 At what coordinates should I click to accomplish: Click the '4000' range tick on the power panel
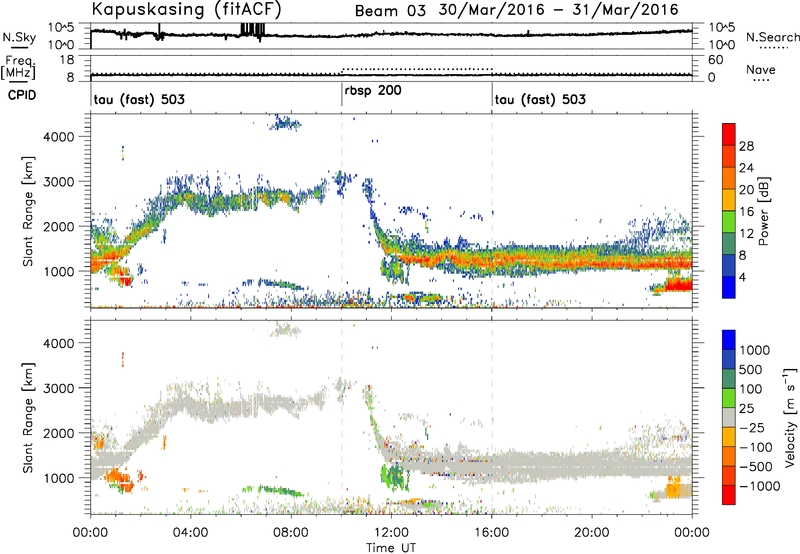pyautogui.click(x=58, y=137)
